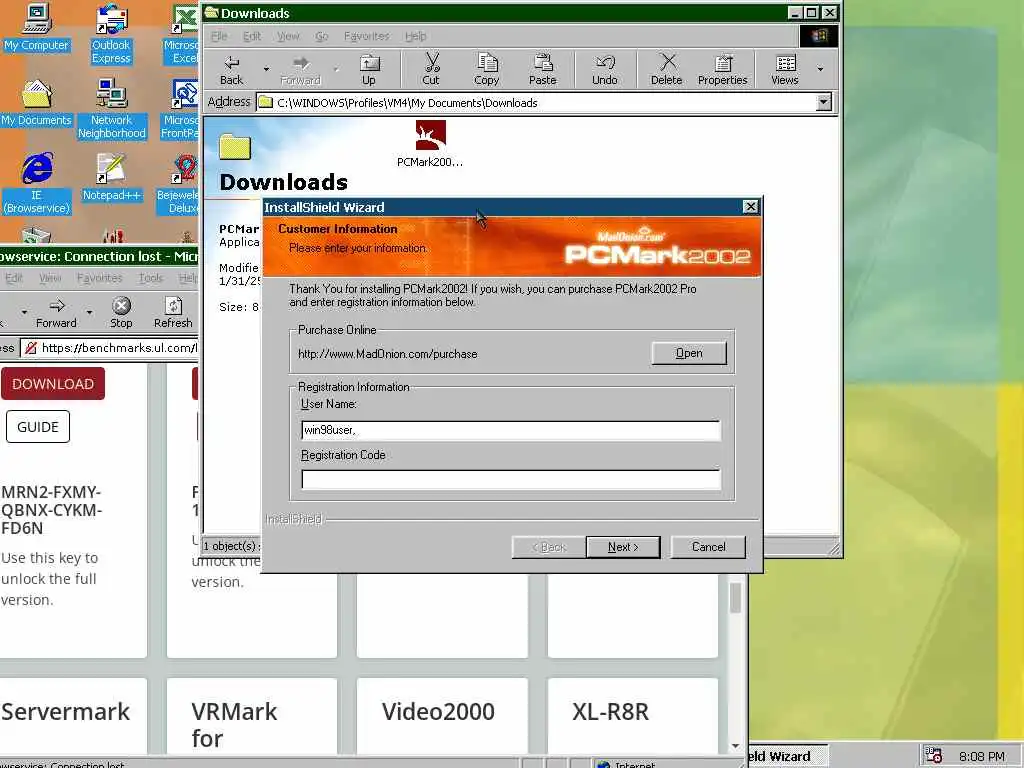Open Favorites menu in Downloads window
1024x768 pixels.
pyautogui.click(x=366, y=36)
